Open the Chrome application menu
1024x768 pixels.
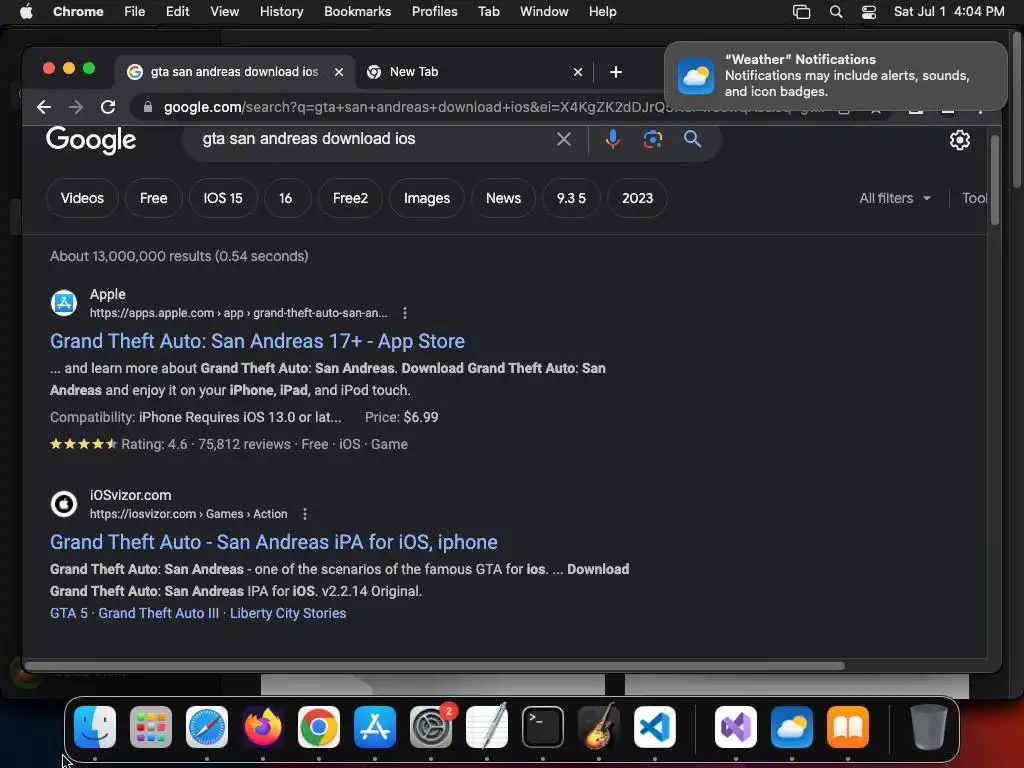coord(78,12)
